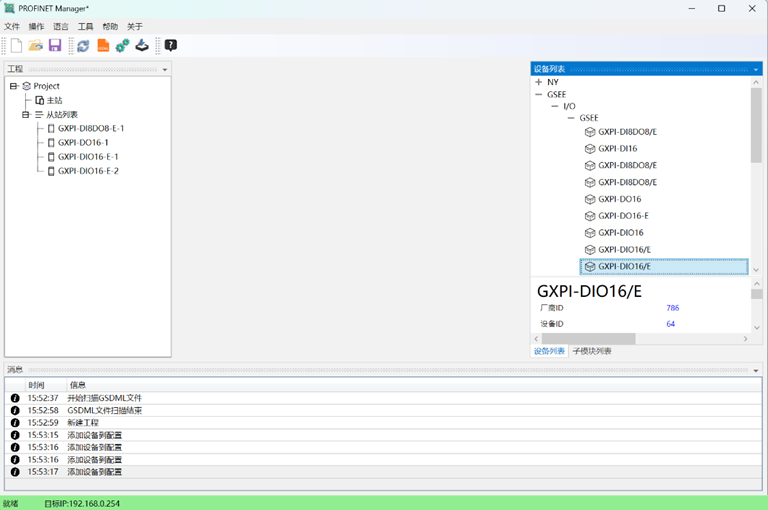Open the 语言 menu
Image resolution: width=768 pixels, height=510 pixels.
[x=61, y=26]
